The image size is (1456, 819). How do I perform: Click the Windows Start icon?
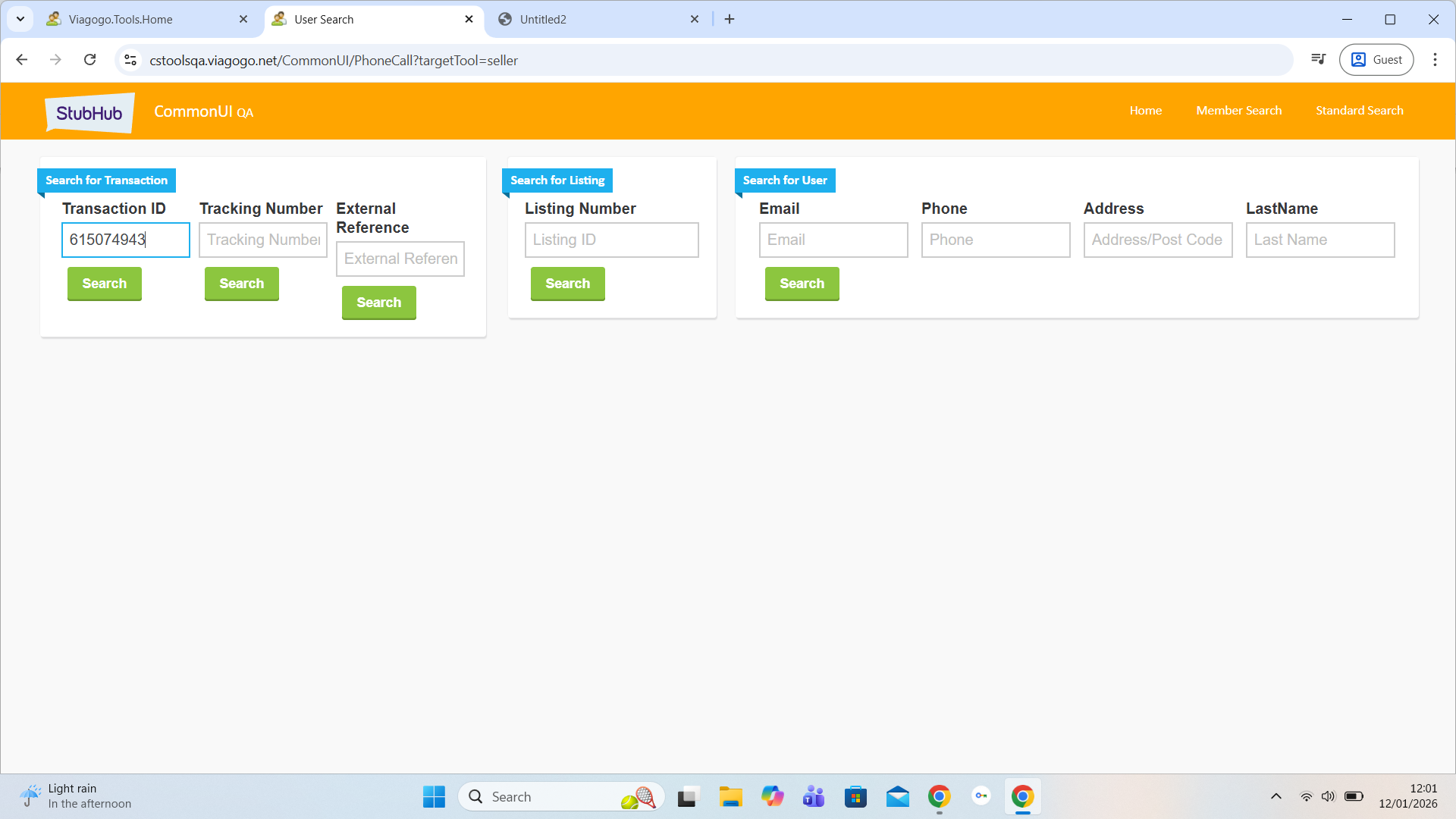coord(434,796)
